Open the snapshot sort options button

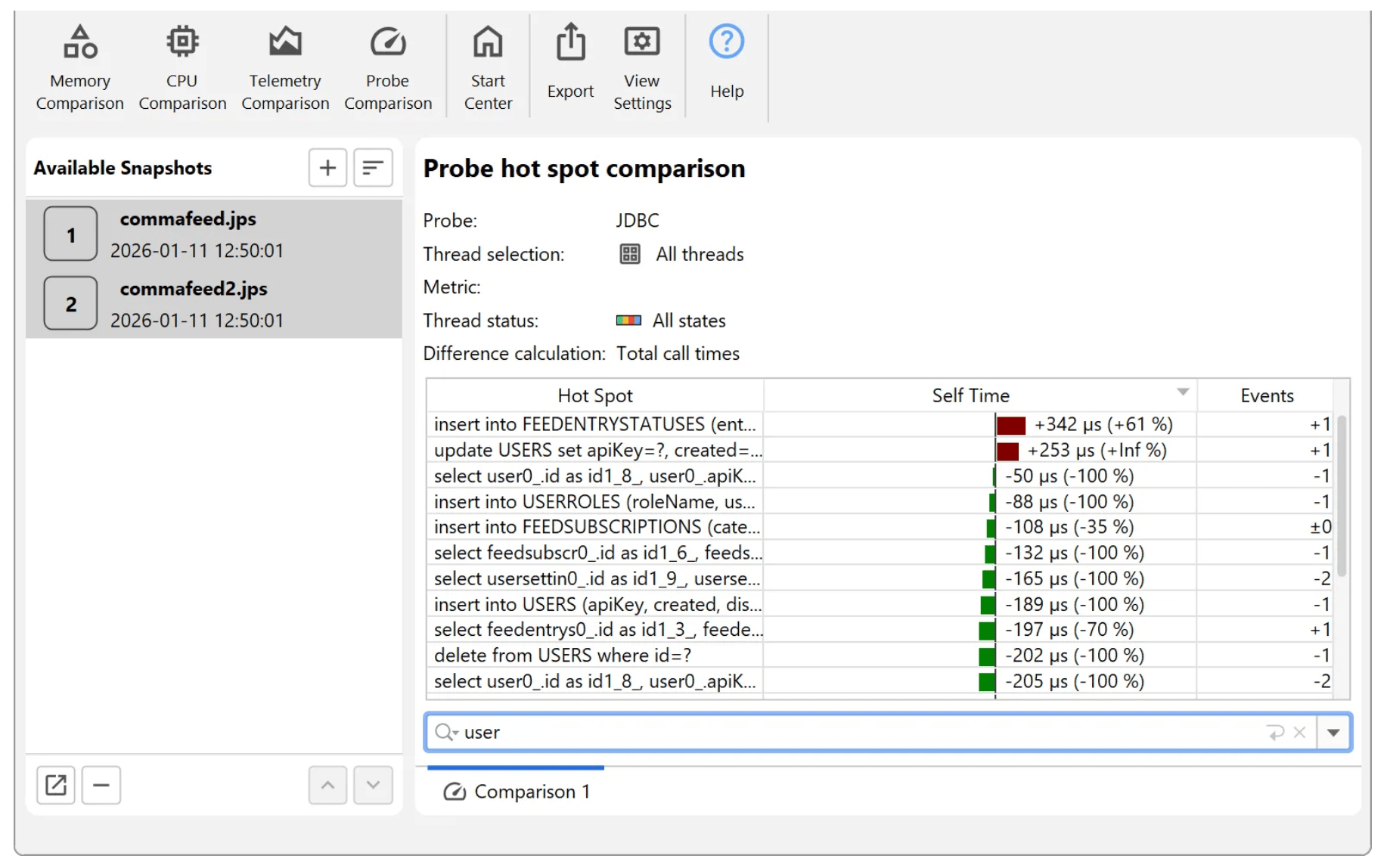[x=373, y=167]
